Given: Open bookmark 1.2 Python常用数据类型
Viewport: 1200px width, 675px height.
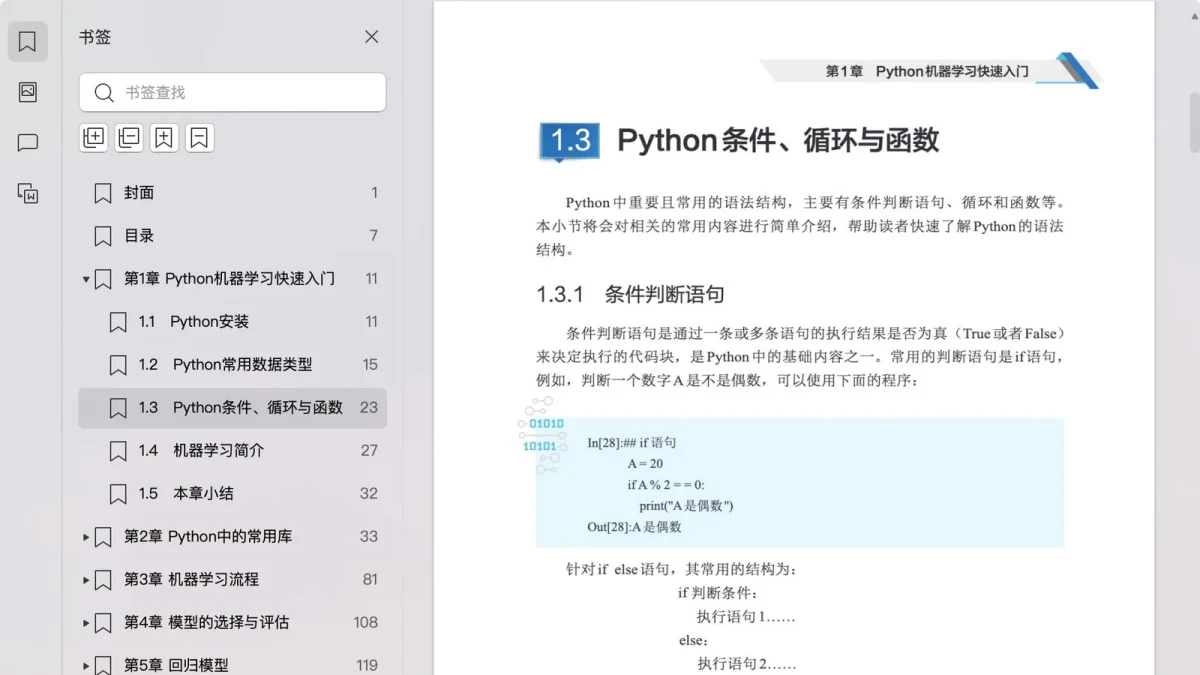Looking at the screenshot, I should point(232,365).
